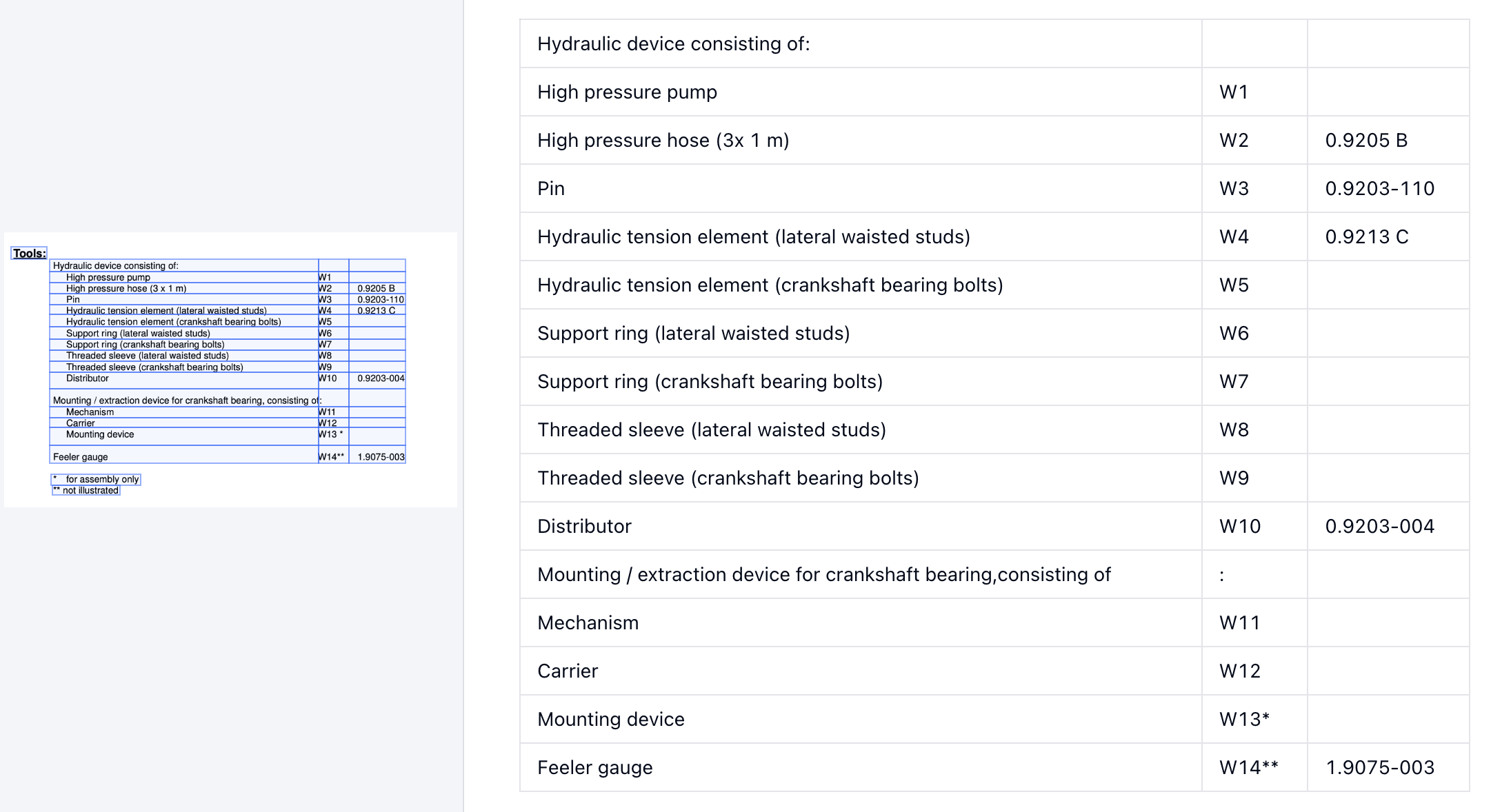Screen dimensions: 1491x812
Task: Click 'High pressure pump' in the large table
Action: (x=627, y=92)
